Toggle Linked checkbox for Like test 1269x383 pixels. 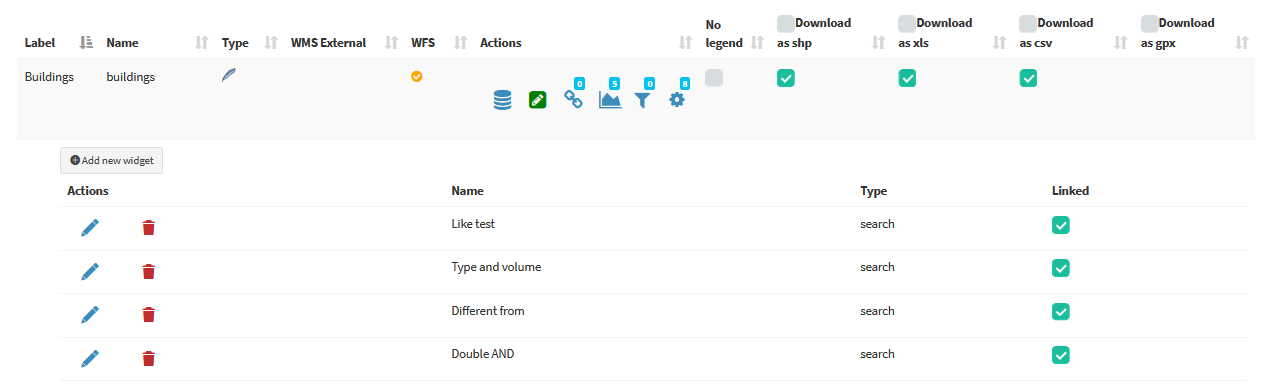click(x=1061, y=225)
